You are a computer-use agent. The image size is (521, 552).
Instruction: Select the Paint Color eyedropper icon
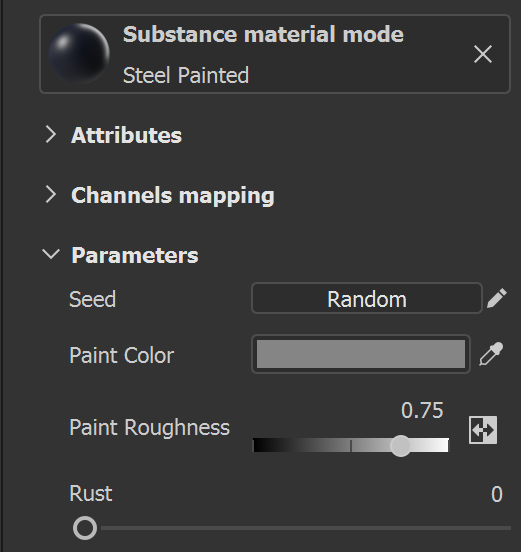pos(491,354)
